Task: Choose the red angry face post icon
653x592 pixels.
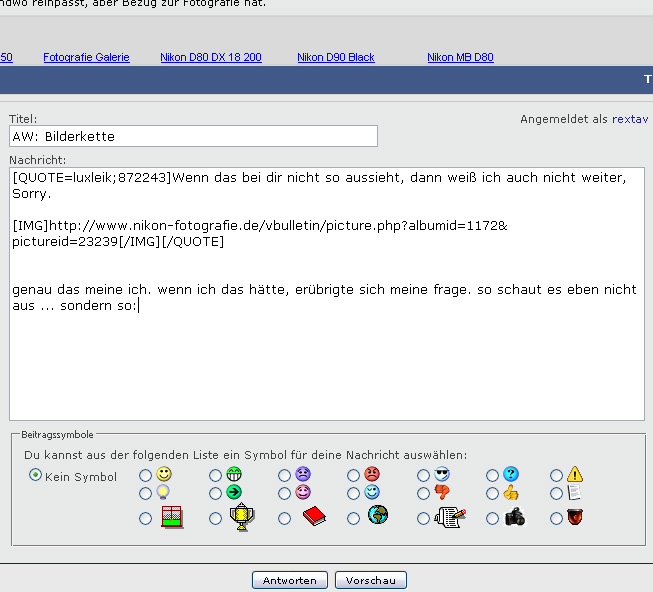Action: click(x=372, y=474)
